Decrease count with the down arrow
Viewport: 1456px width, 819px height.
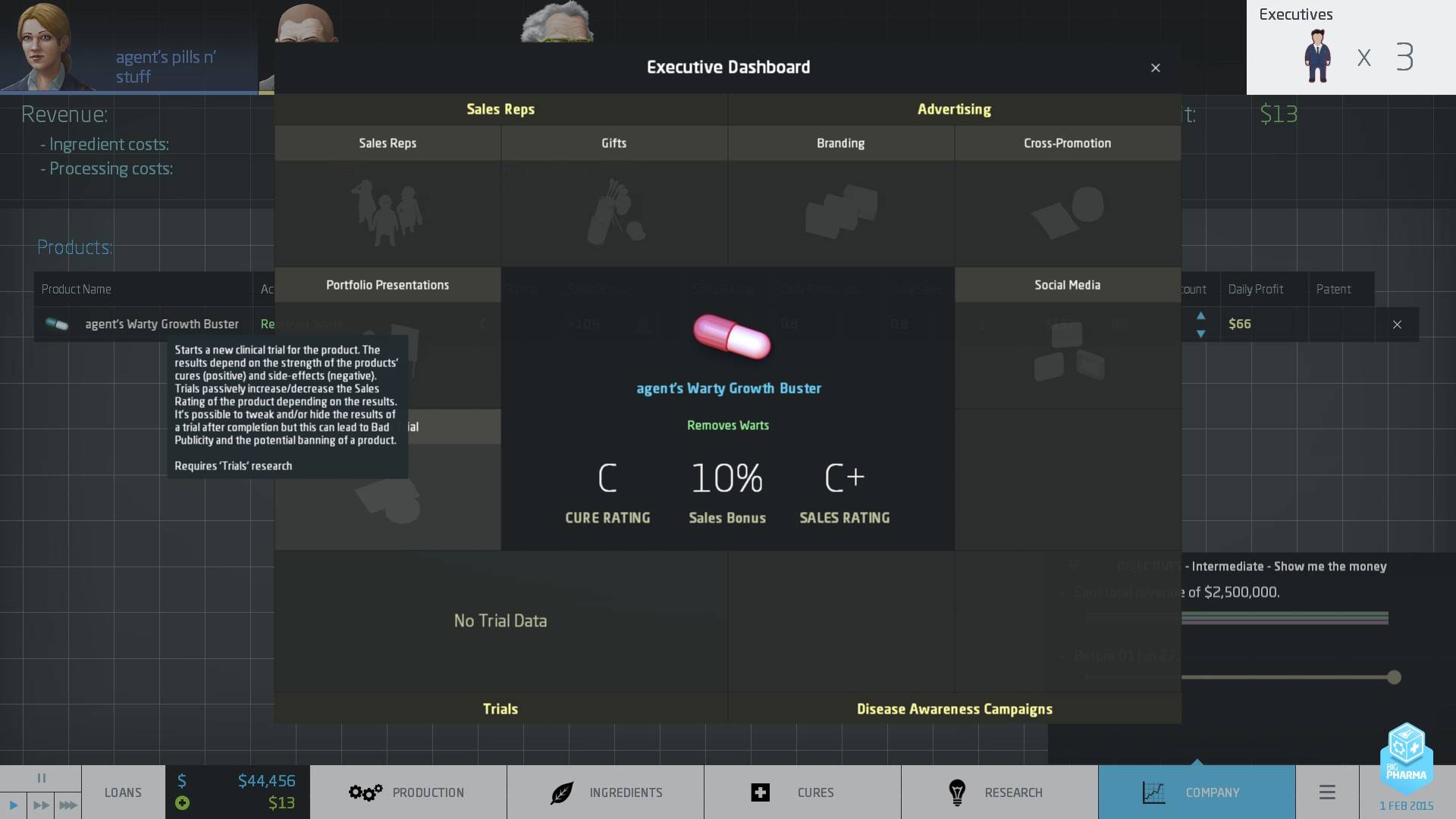pyautogui.click(x=1200, y=334)
